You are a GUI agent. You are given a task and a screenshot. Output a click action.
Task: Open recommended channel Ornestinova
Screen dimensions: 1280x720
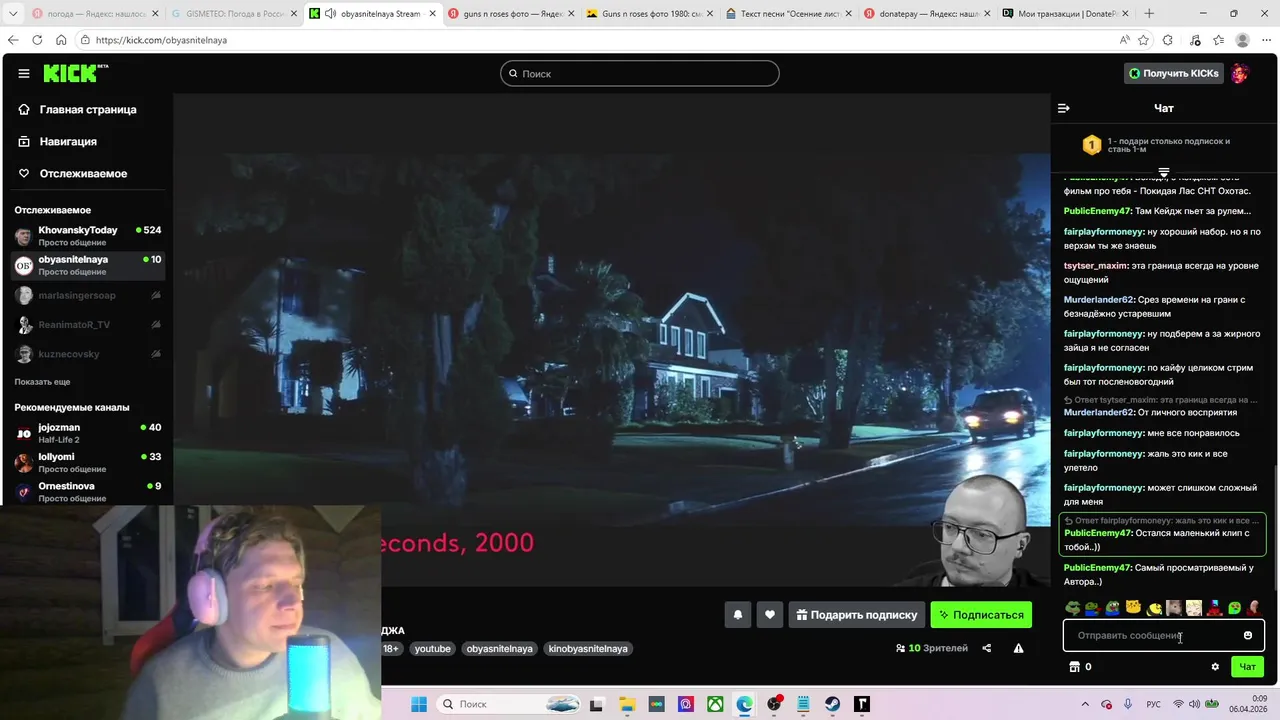(86, 491)
